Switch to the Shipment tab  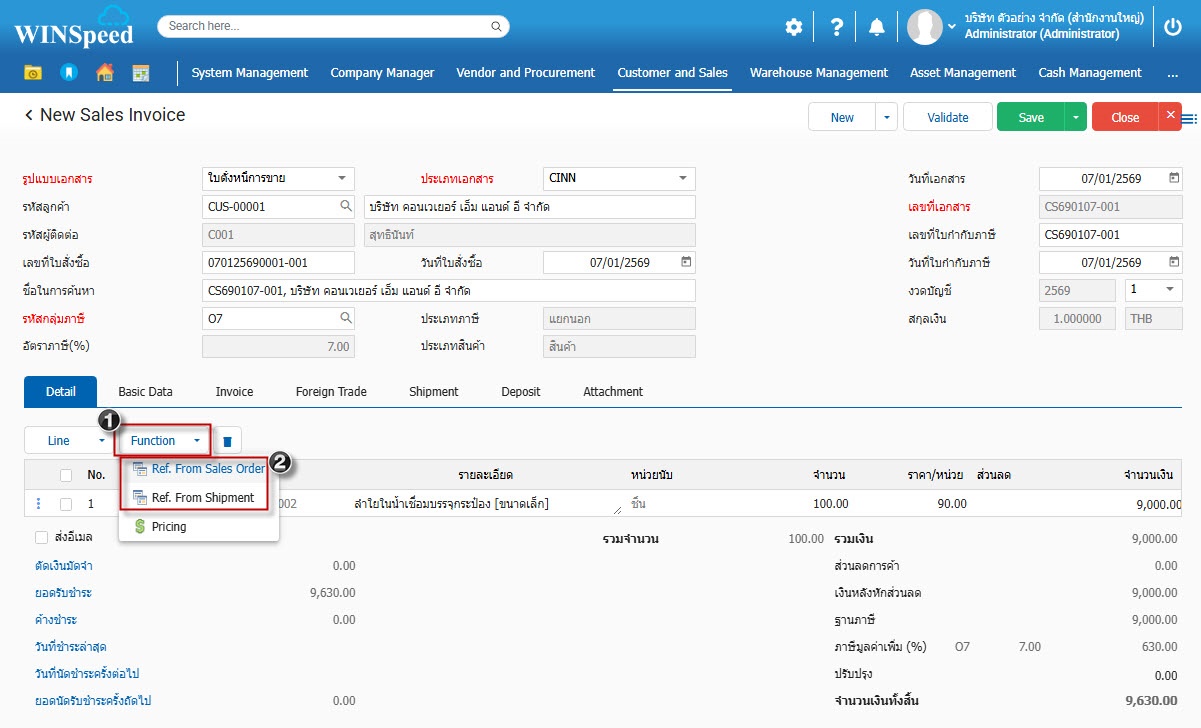pyautogui.click(x=434, y=392)
